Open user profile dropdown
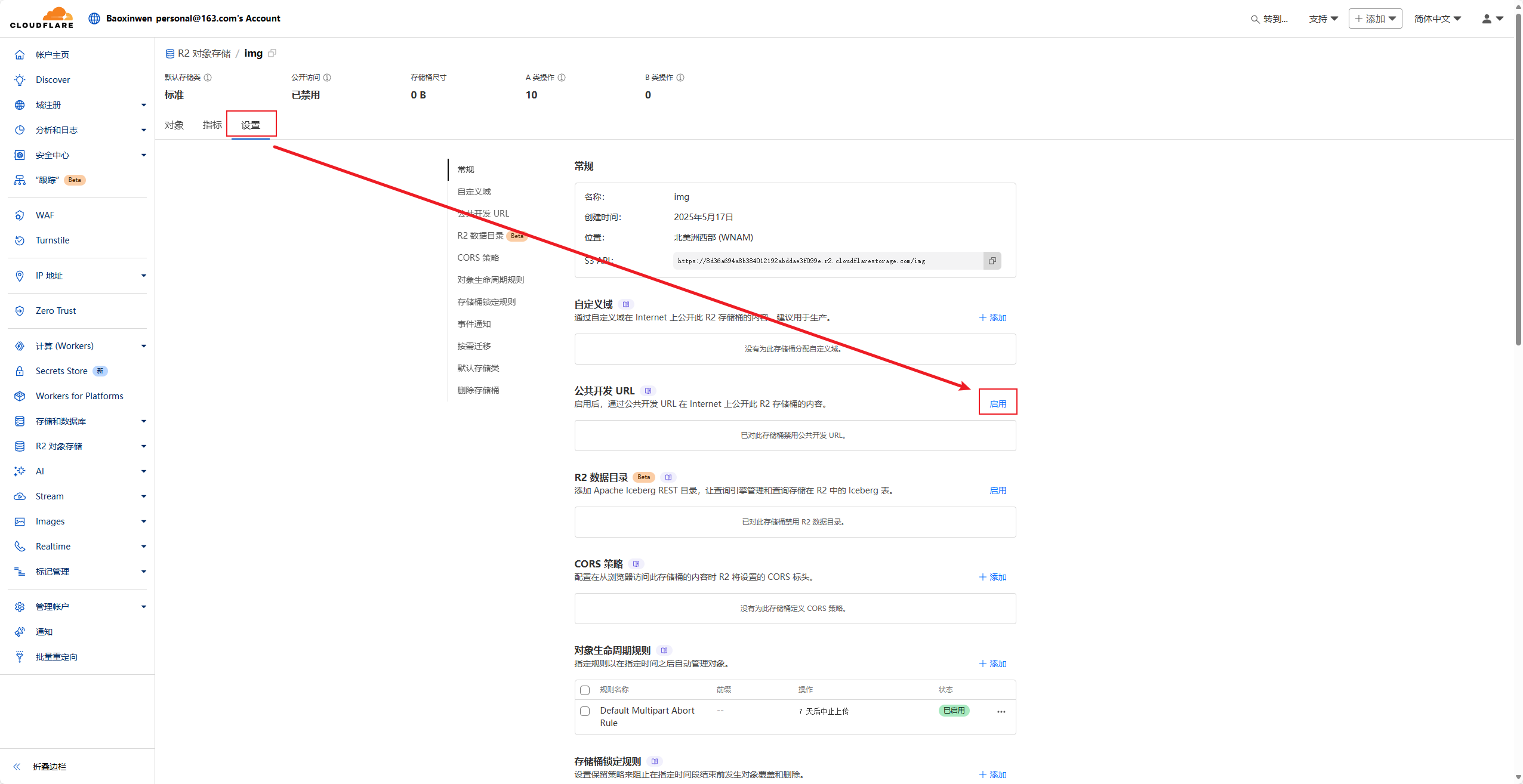Image resolution: width=1523 pixels, height=784 pixels. point(1493,19)
